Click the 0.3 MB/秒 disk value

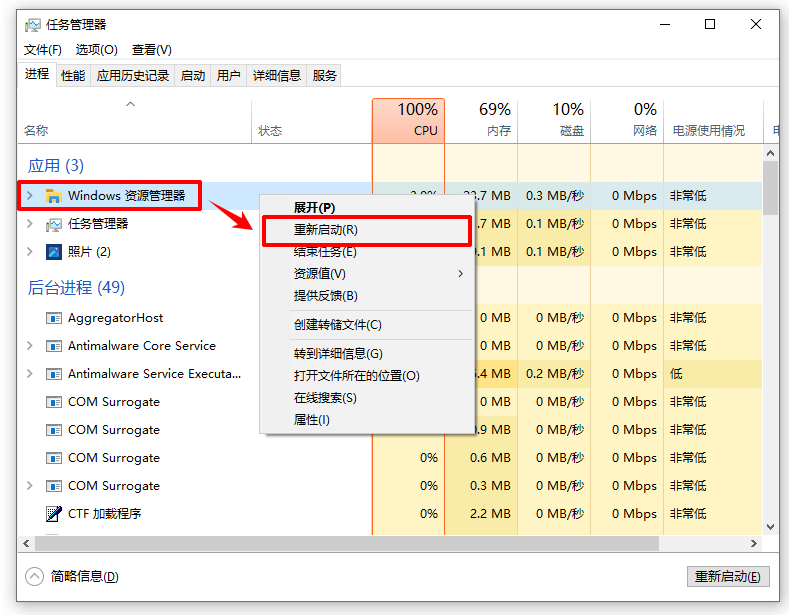pos(555,195)
